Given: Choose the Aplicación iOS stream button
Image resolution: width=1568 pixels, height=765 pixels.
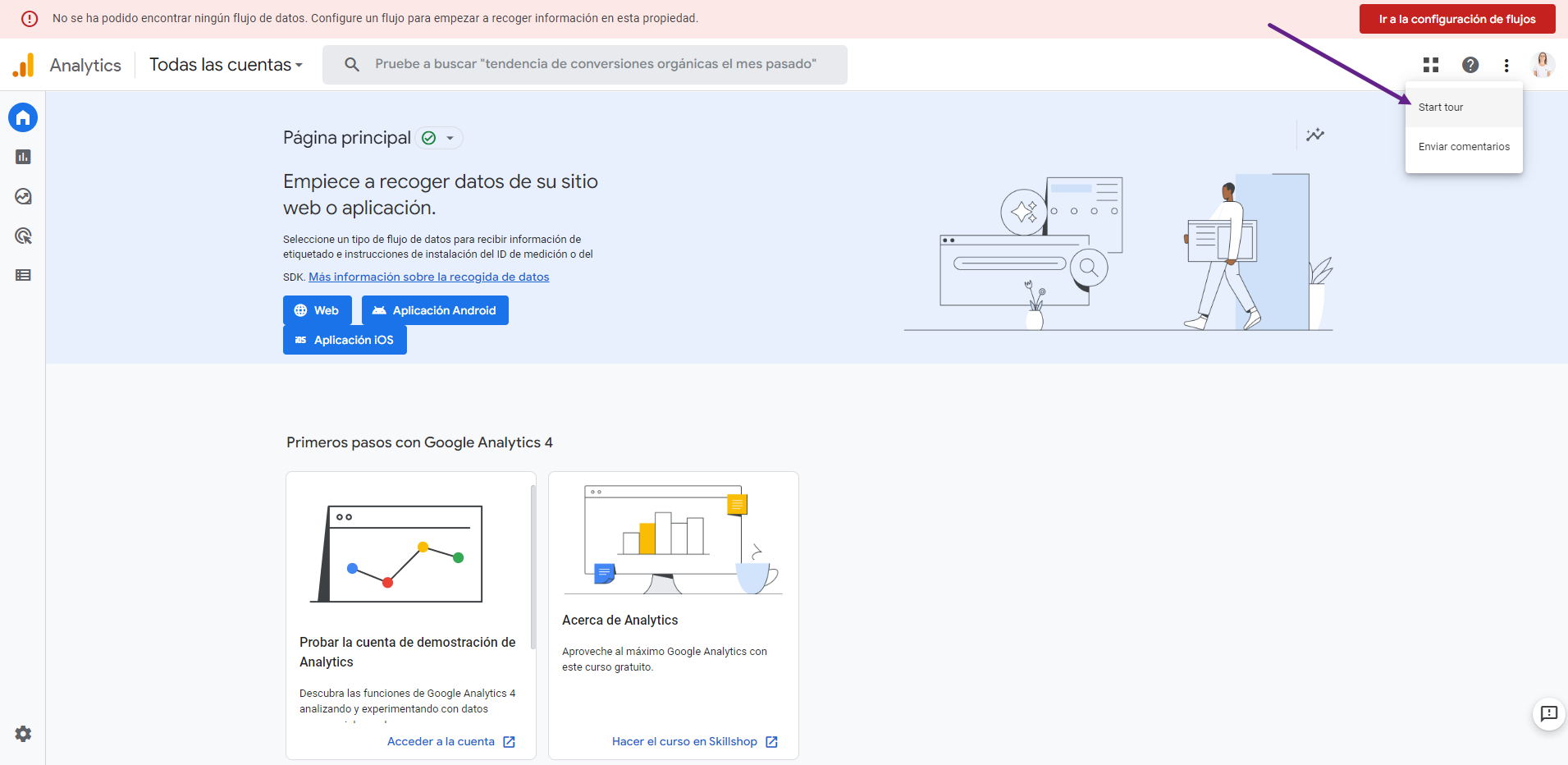Looking at the screenshot, I should click(345, 340).
